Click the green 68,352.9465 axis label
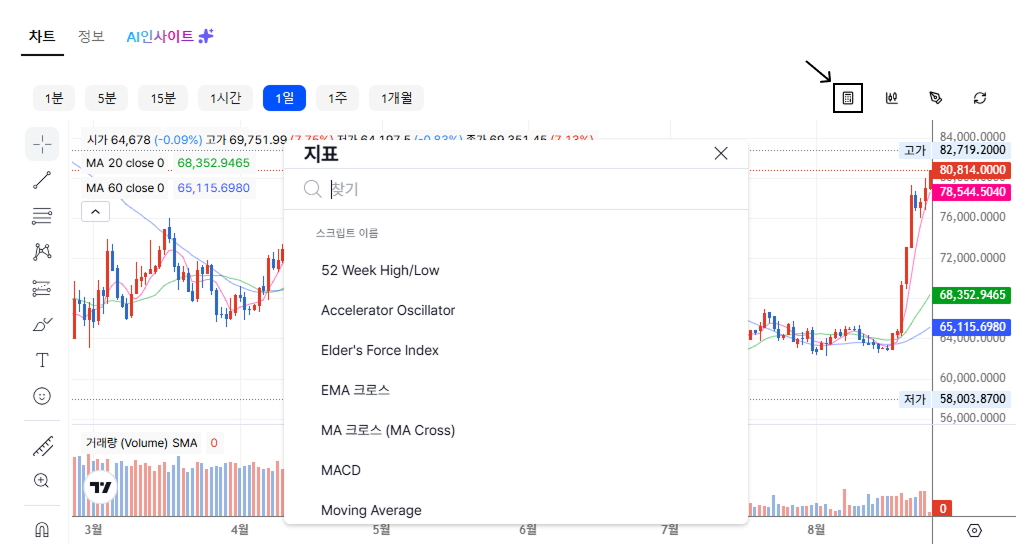 [972, 295]
